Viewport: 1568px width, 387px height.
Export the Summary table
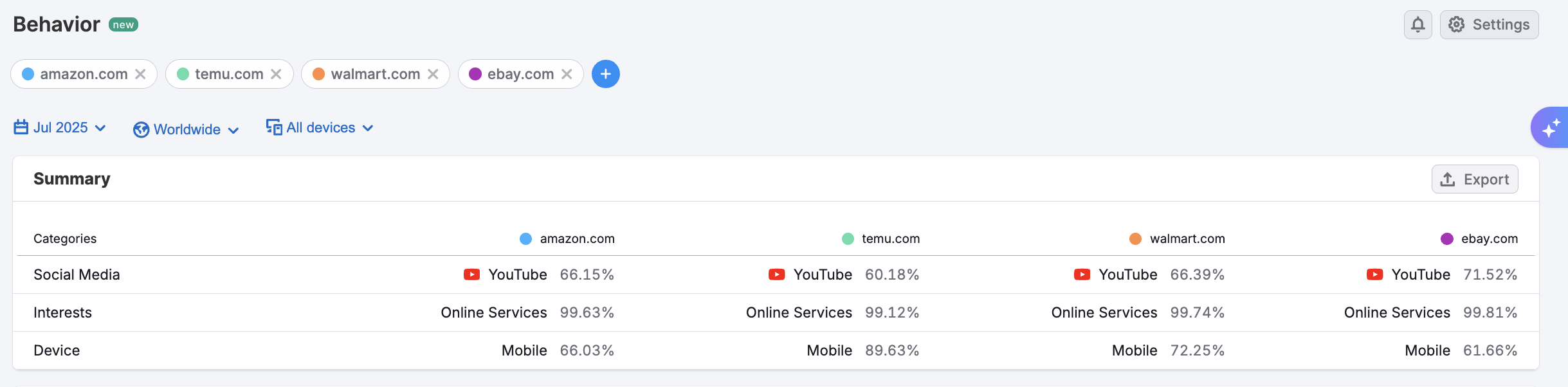click(1474, 179)
